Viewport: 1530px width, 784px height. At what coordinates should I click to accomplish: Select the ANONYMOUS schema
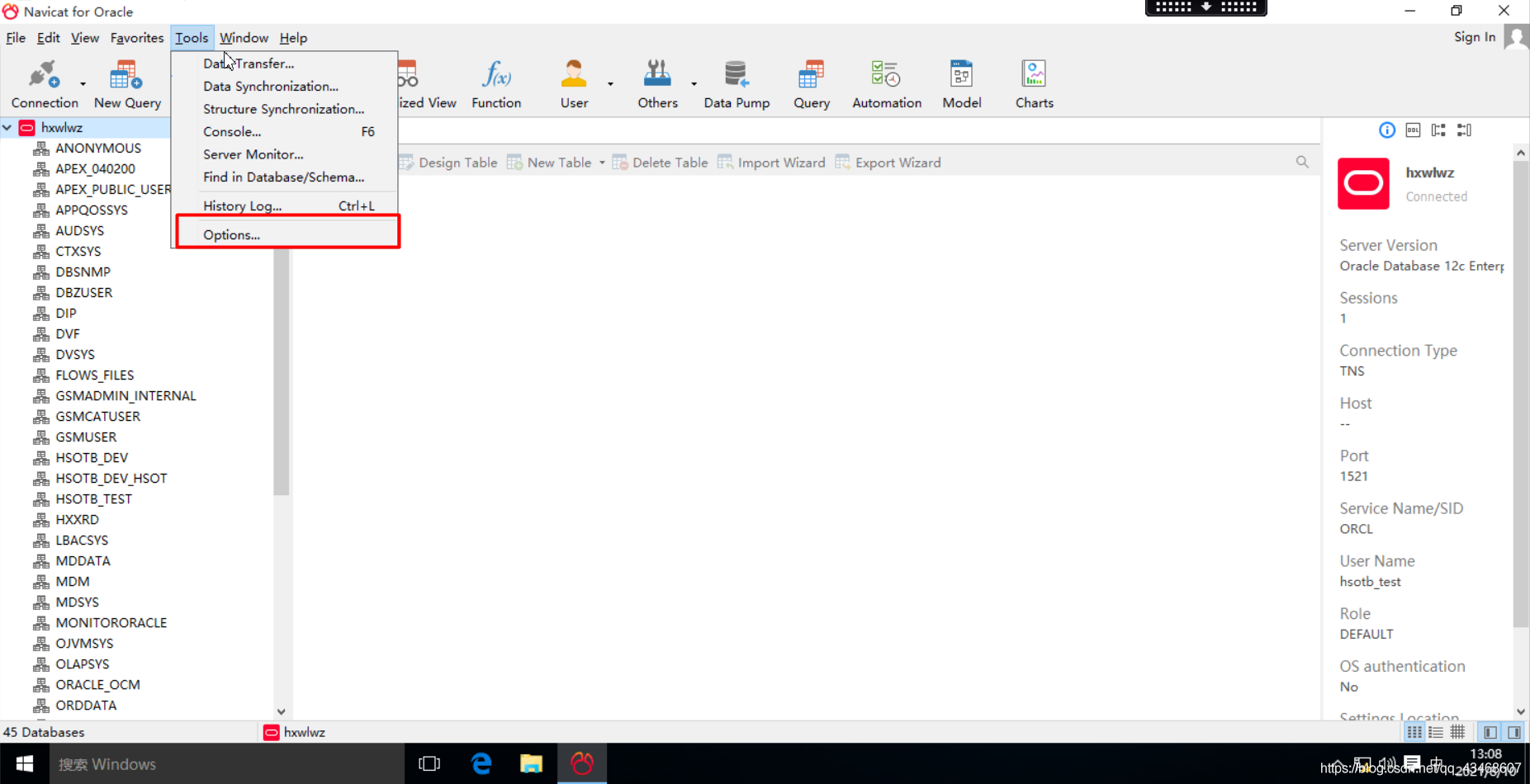point(98,149)
